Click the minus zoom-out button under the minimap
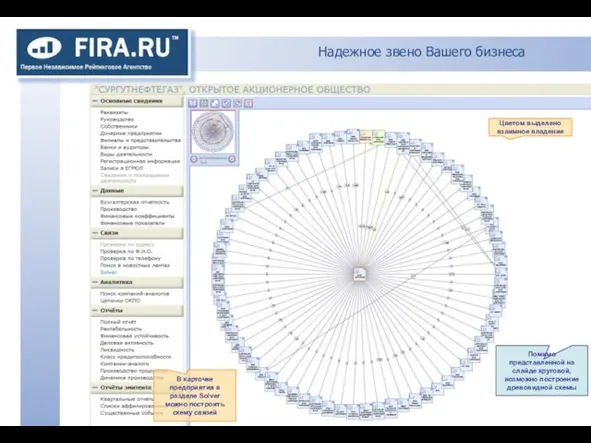Image resolution: width=591 pixels, height=443 pixels. tap(194, 159)
